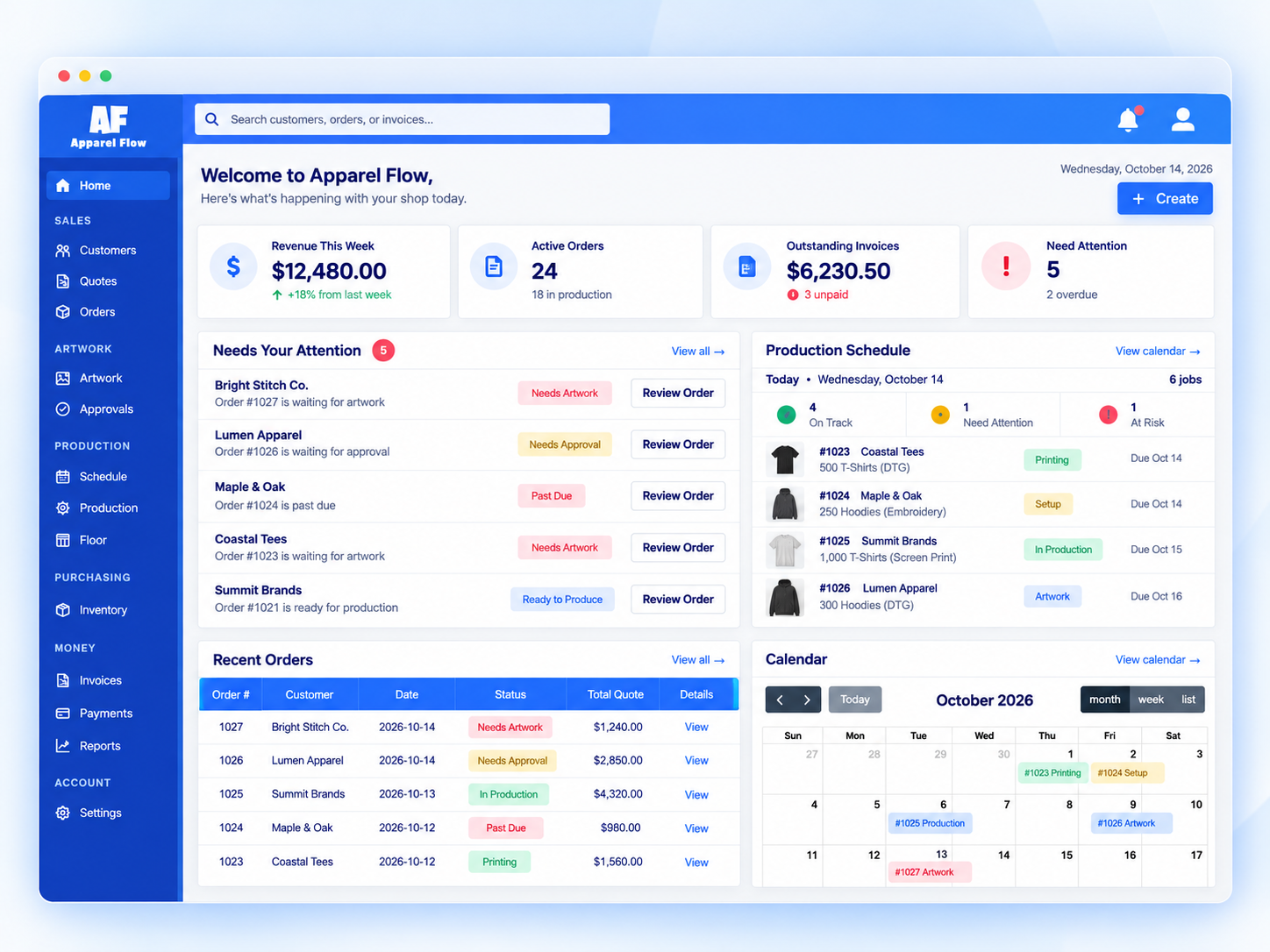This screenshot has width=1270, height=952.
Task: Click View all in Recent Orders
Action: point(698,660)
